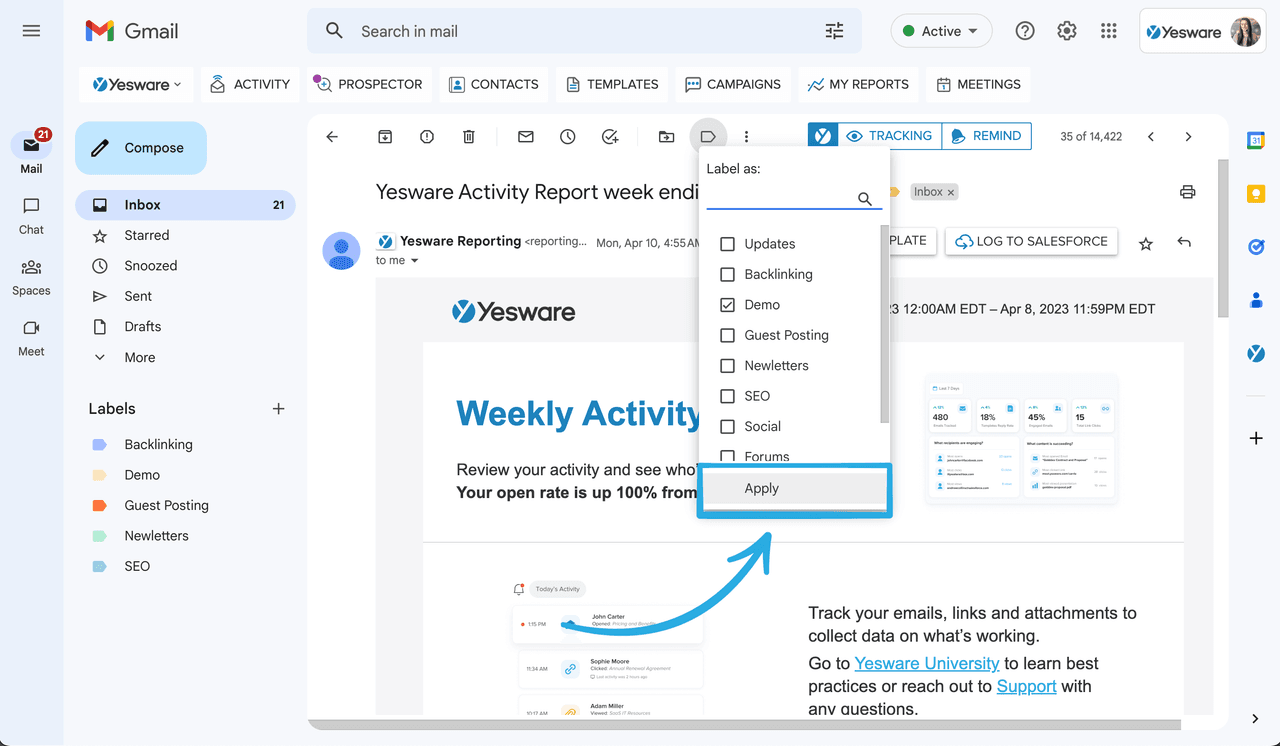Screen dimensions: 1280x746
Task: Mark email as unread icon
Action: (x=526, y=137)
